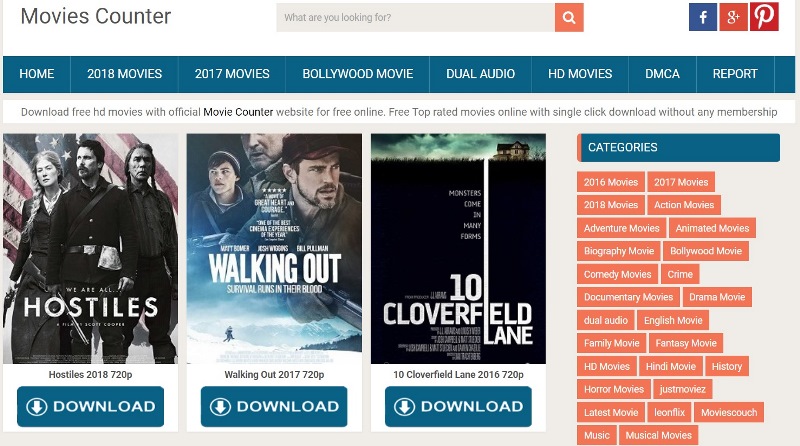
Task: Click the 'Hostiles 2018 720p' title
Action: (90, 375)
